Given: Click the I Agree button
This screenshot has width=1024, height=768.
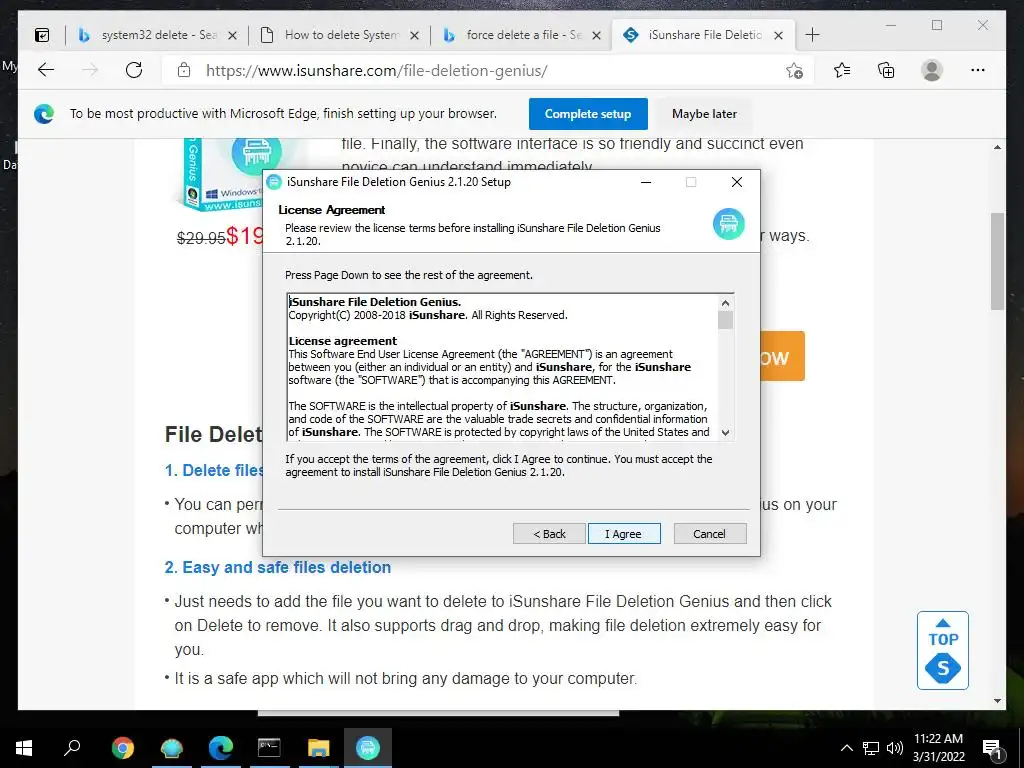Looking at the screenshot, I should (624, 534).
